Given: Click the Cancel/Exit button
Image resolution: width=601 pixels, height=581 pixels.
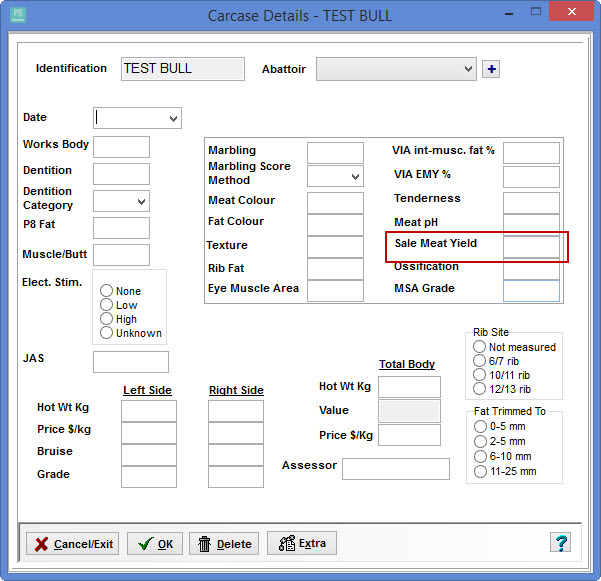Looking at the screenshot, I should pyautogui.click(x=72, y=544).
